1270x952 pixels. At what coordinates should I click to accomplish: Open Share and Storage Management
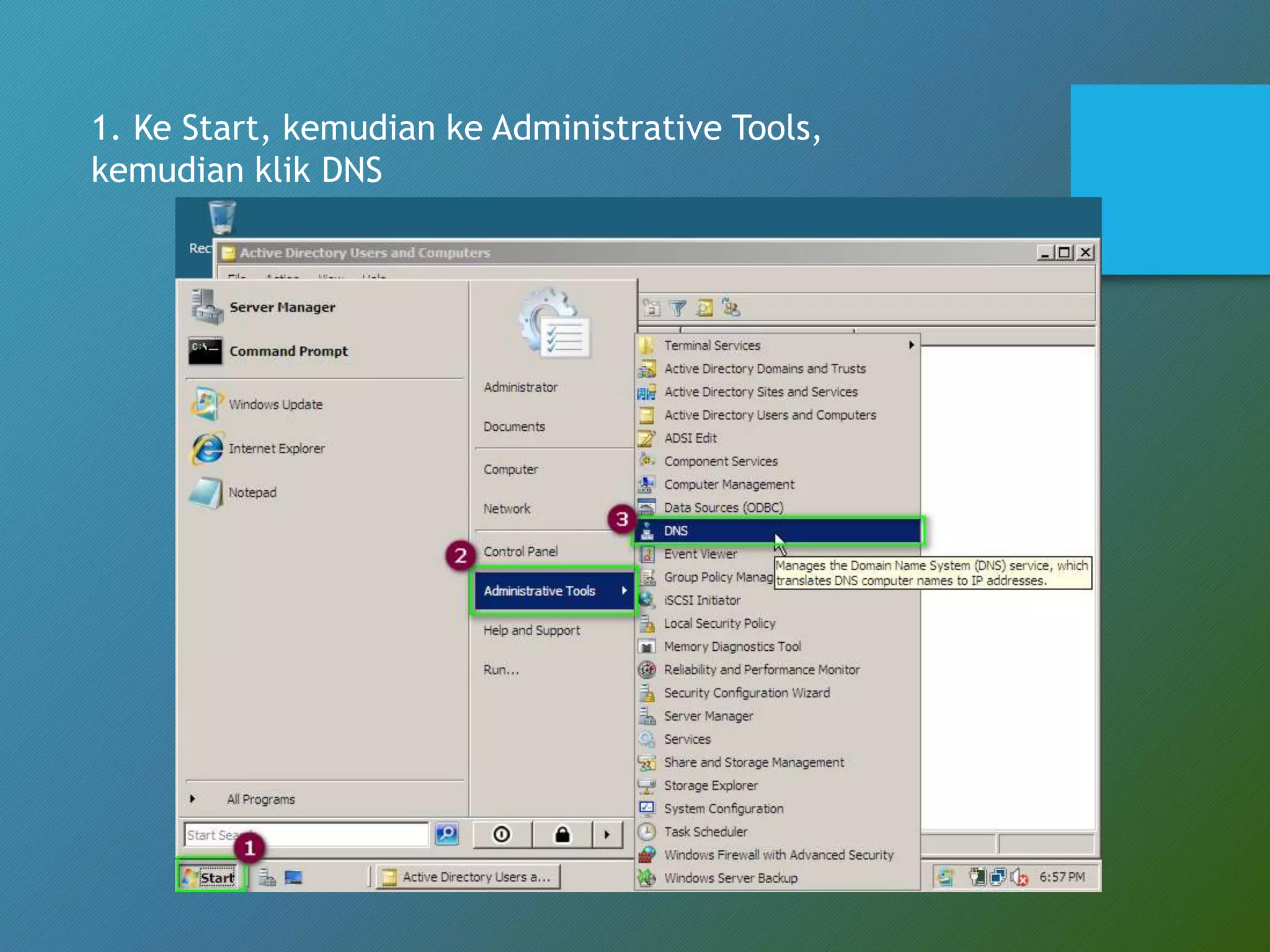[777, 762]
